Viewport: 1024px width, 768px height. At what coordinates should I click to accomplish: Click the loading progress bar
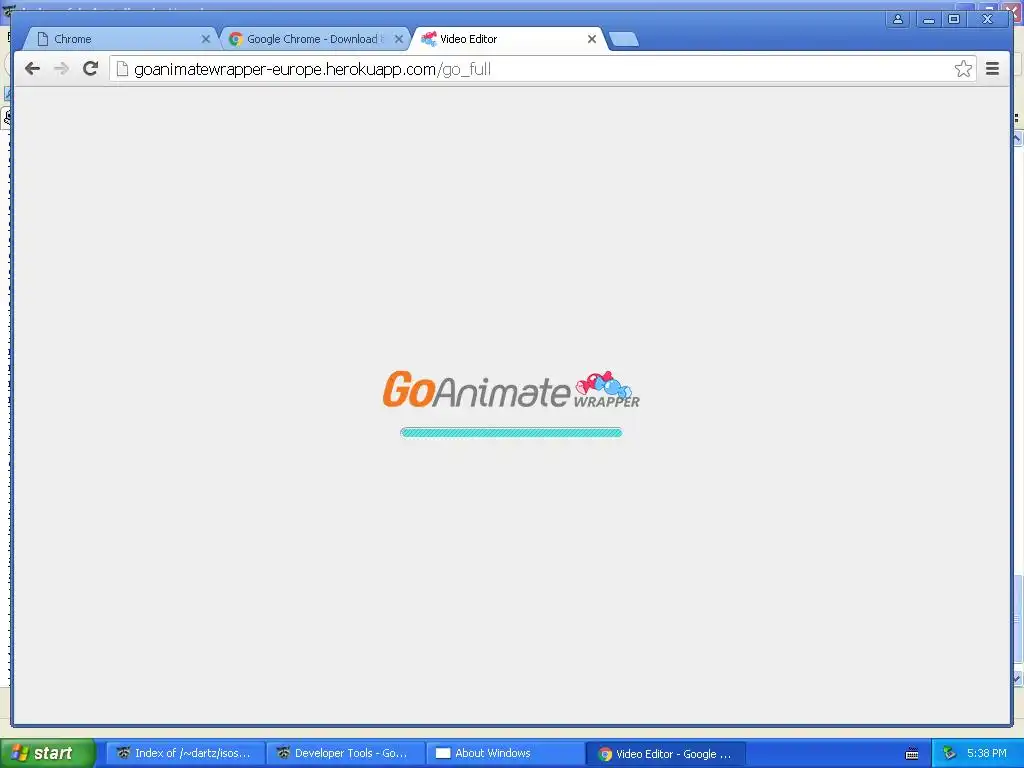pos(511,432)
